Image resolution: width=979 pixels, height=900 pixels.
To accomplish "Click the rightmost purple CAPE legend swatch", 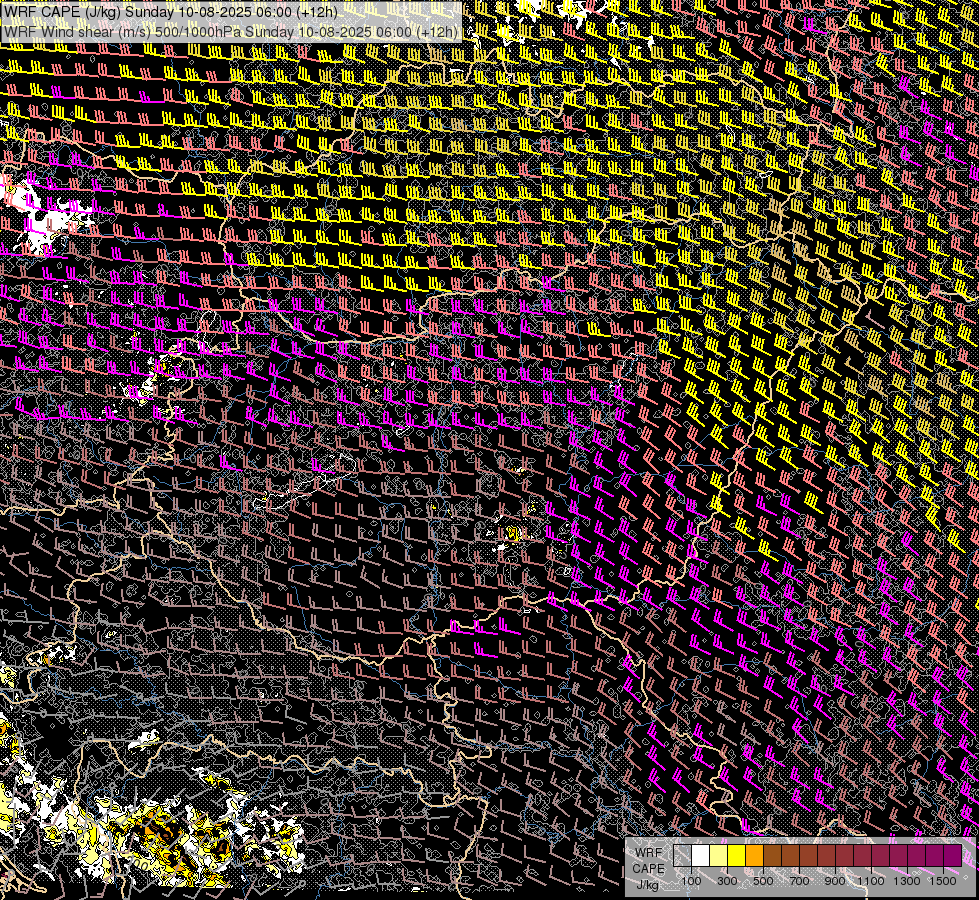I will (953, 855).
